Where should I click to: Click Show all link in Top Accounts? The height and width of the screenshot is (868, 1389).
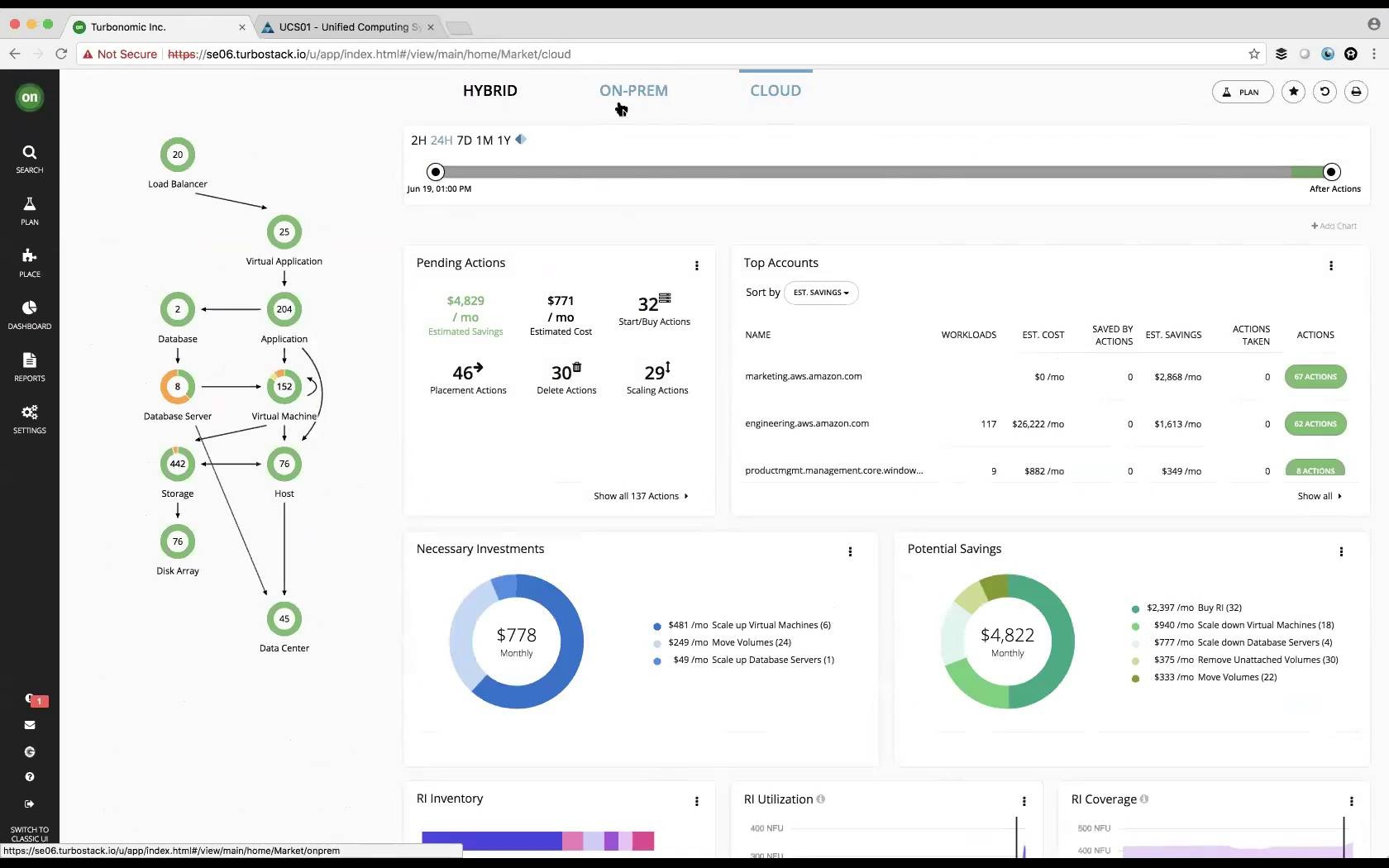[x=1320, y=496]
